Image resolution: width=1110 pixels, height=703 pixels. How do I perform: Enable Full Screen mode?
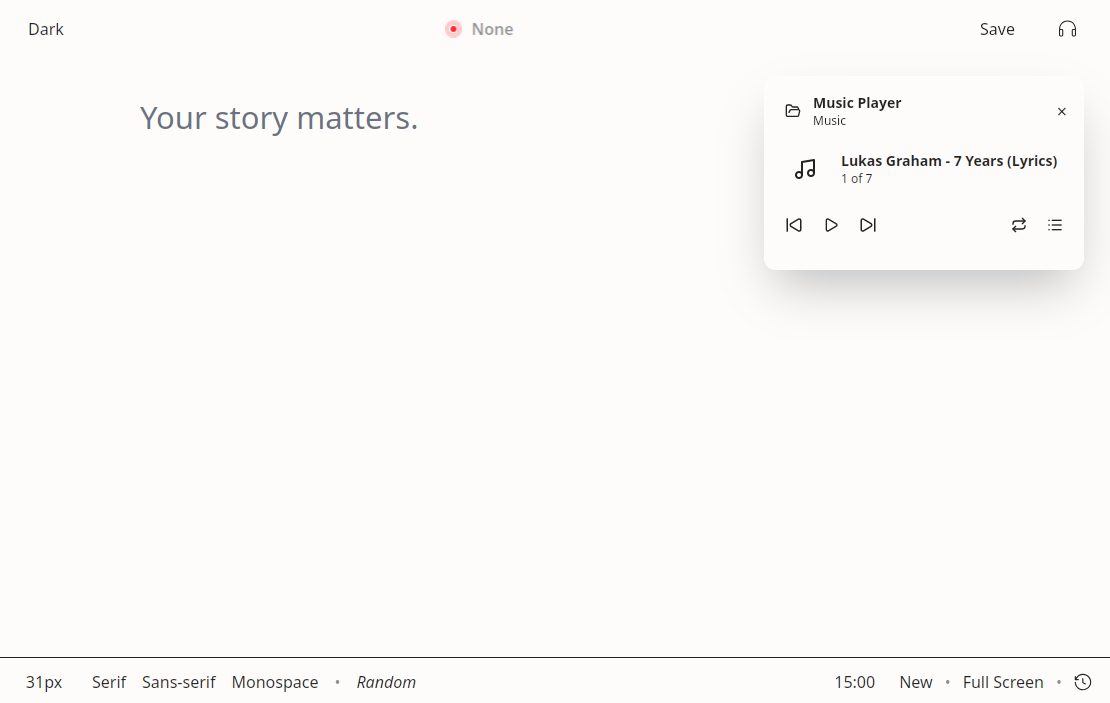tap(1003, 682)
